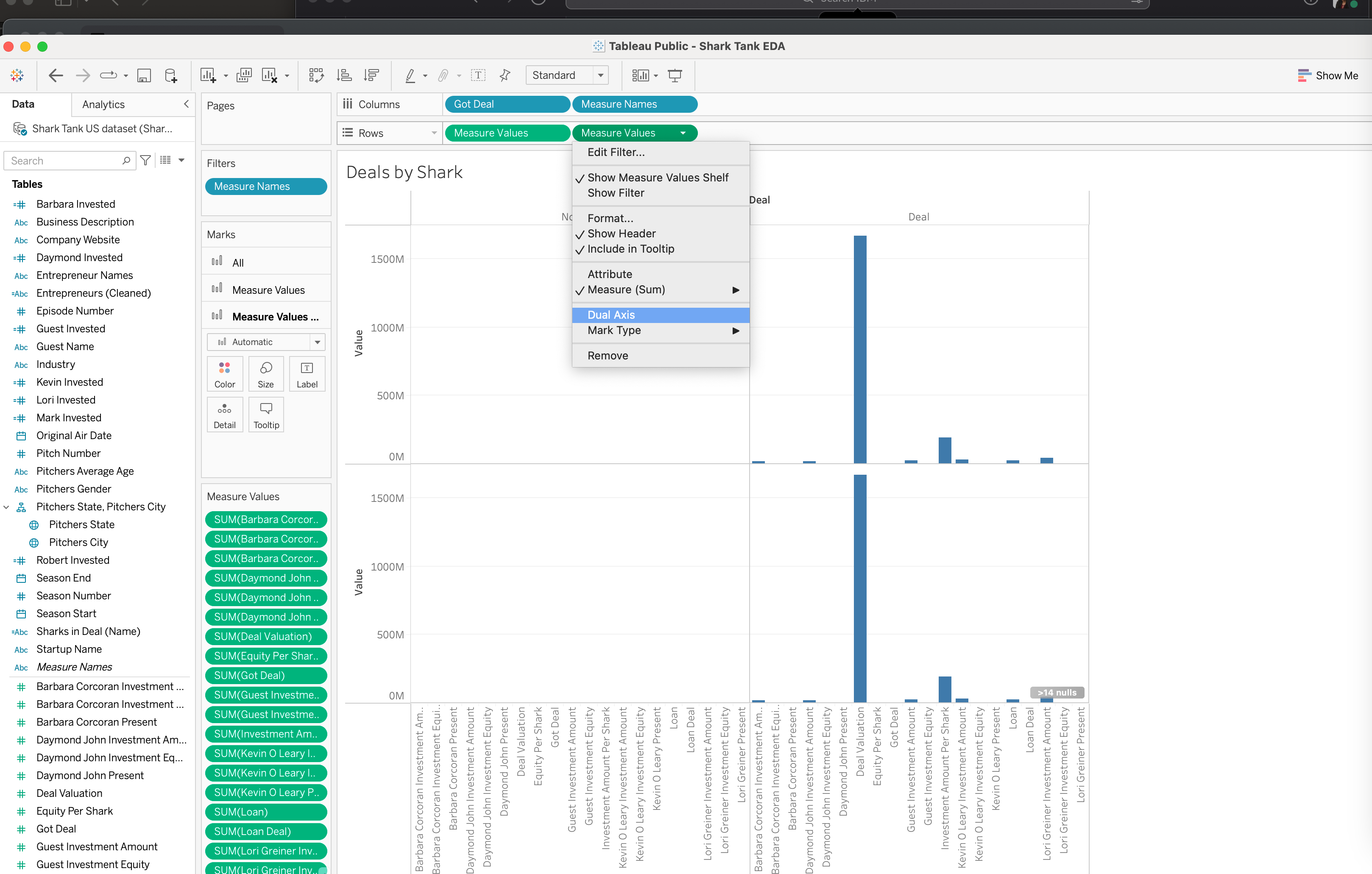
Task: Click the Fix Axes pin icon
Action: tap(505, 75)
